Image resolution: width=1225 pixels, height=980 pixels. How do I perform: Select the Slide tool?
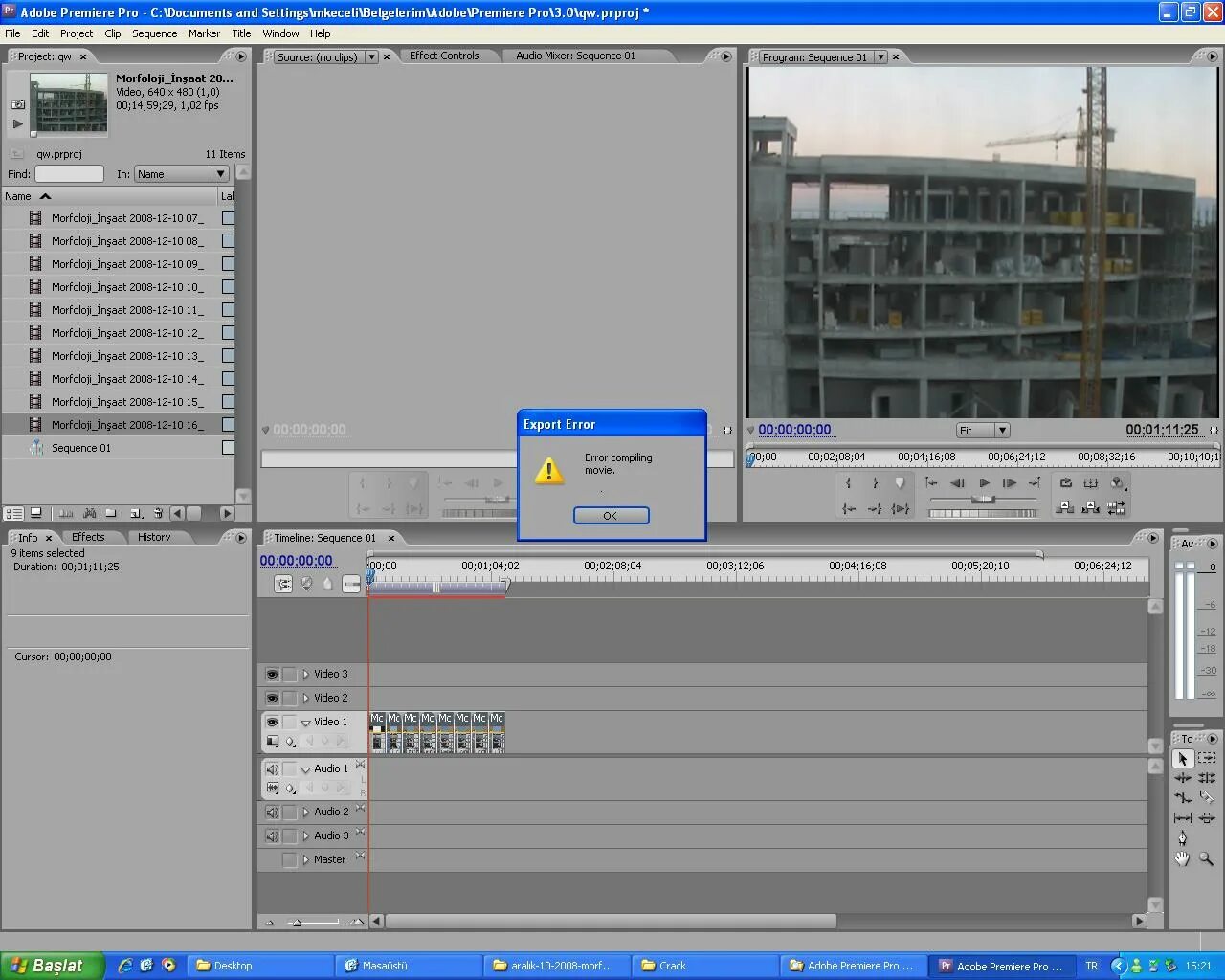click(1207, 818)
